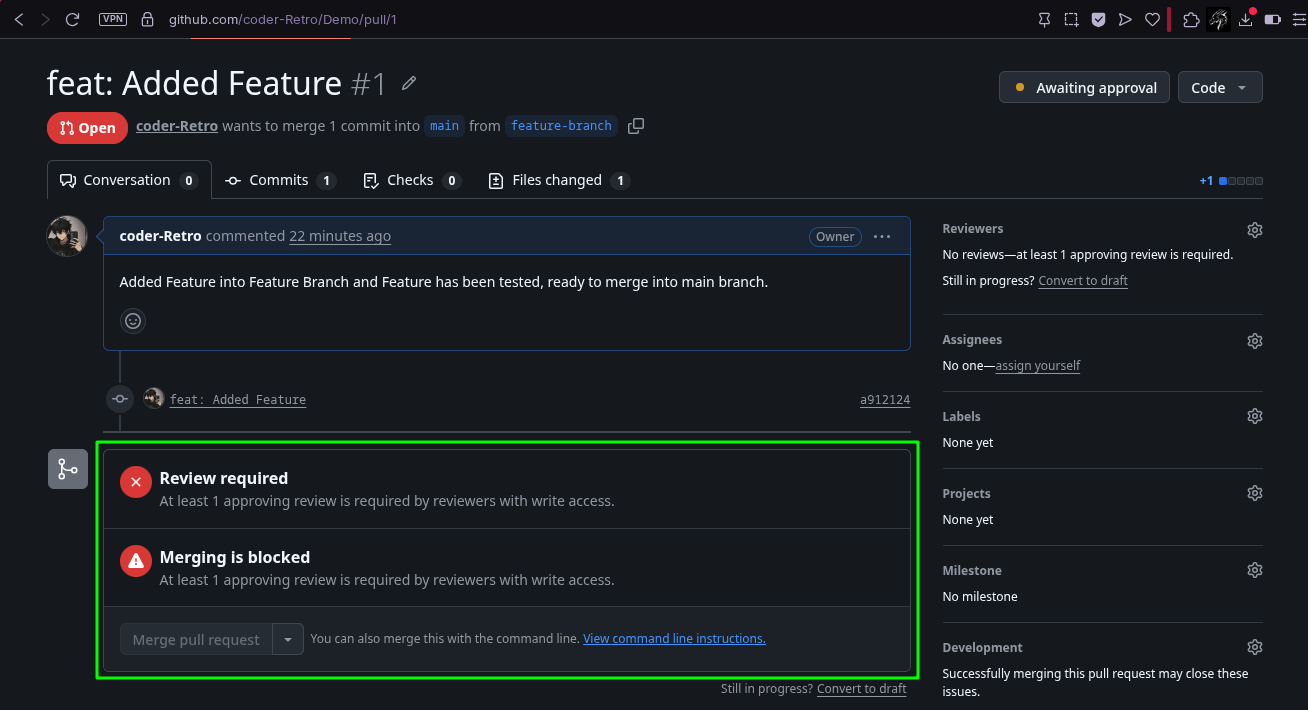Toggle the browser VPN badge

[x=113, y=19]
